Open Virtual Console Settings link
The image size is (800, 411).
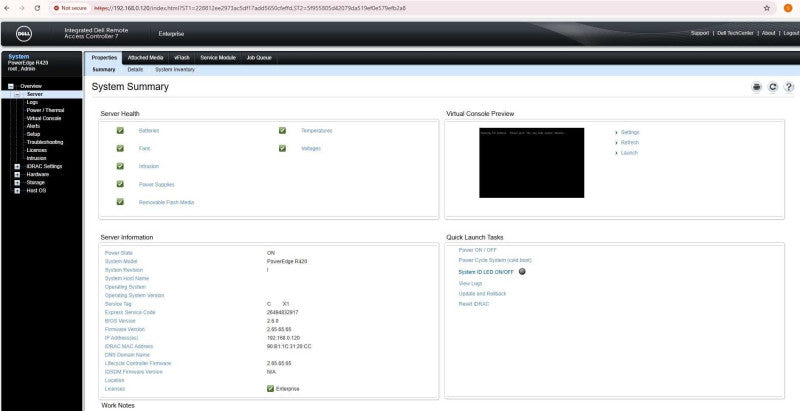(x=630, y=133)
